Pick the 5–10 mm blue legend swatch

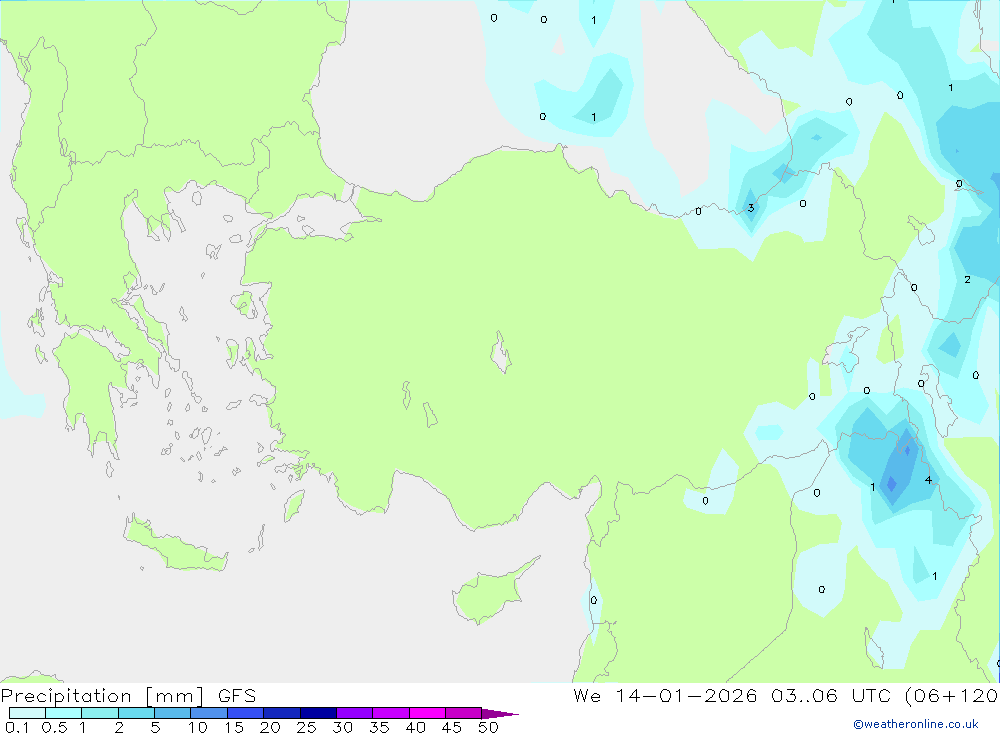pos(173,713)
